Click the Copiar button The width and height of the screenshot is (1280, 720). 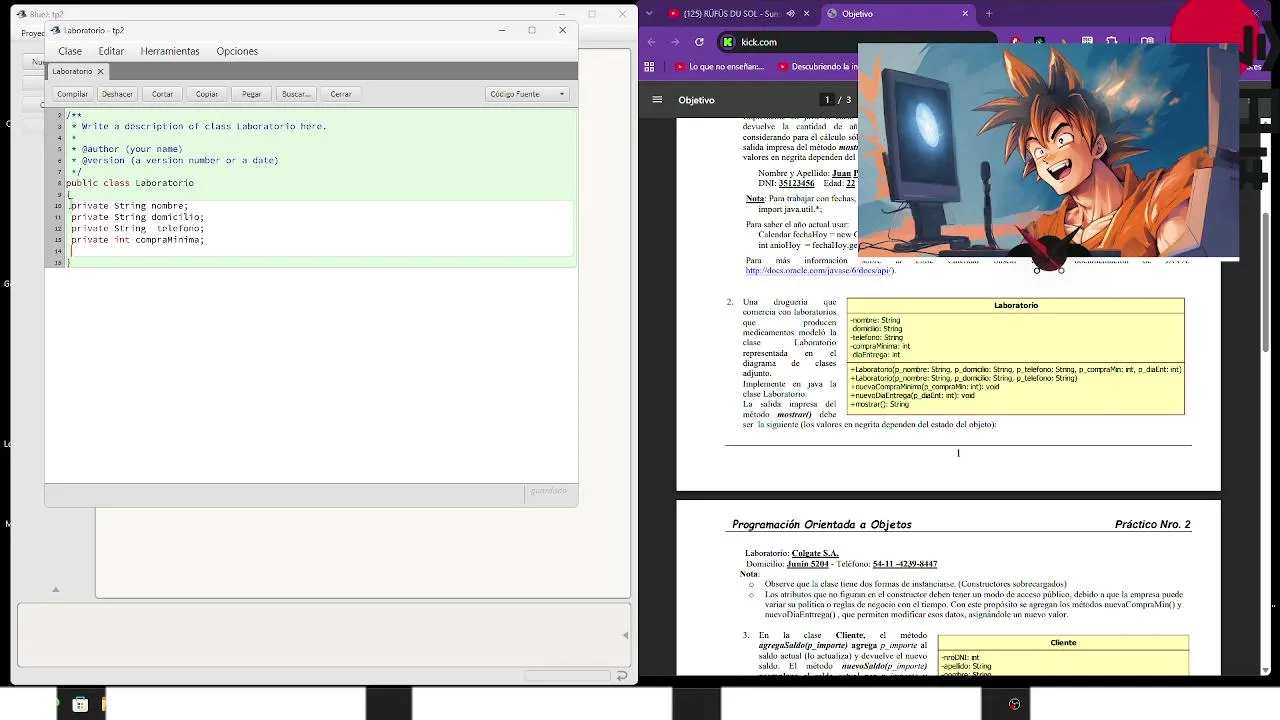[207, 94]
